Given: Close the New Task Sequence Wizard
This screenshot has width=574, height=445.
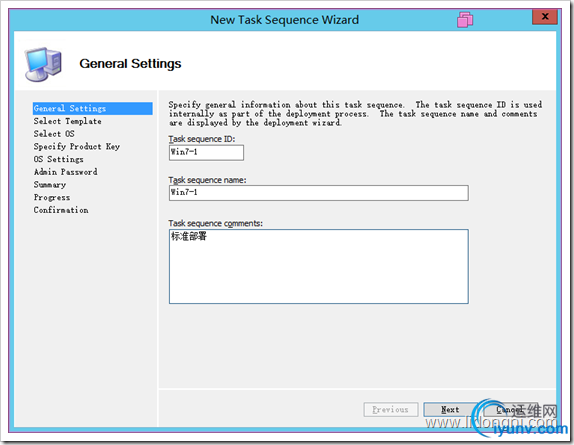Looking at the screenshot, I should click(545, 16).
